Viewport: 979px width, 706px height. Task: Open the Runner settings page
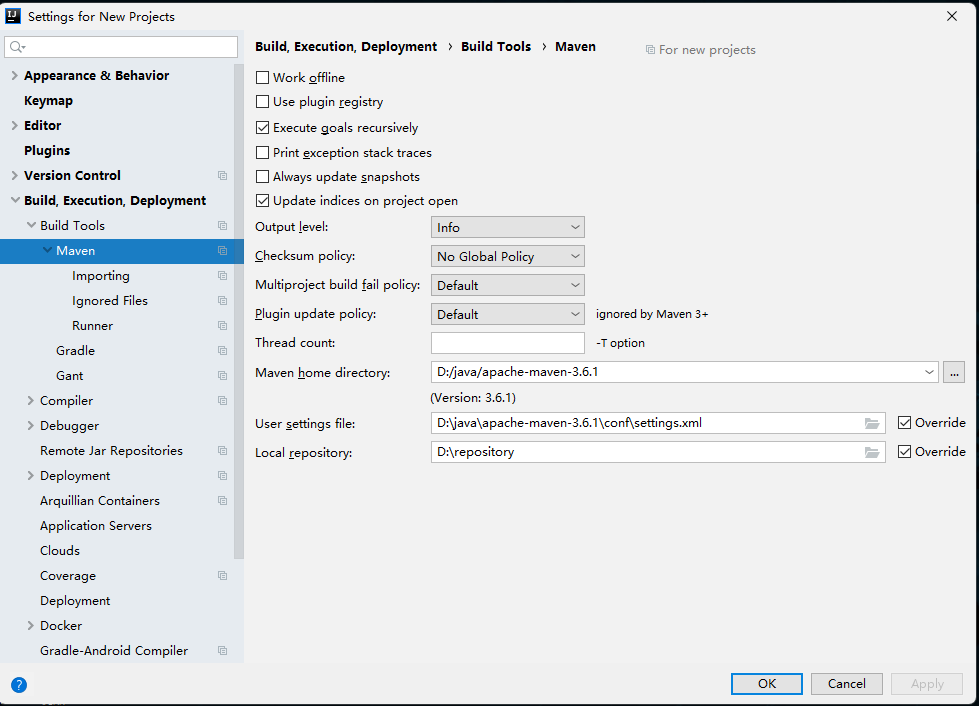(x=92, y=325)
